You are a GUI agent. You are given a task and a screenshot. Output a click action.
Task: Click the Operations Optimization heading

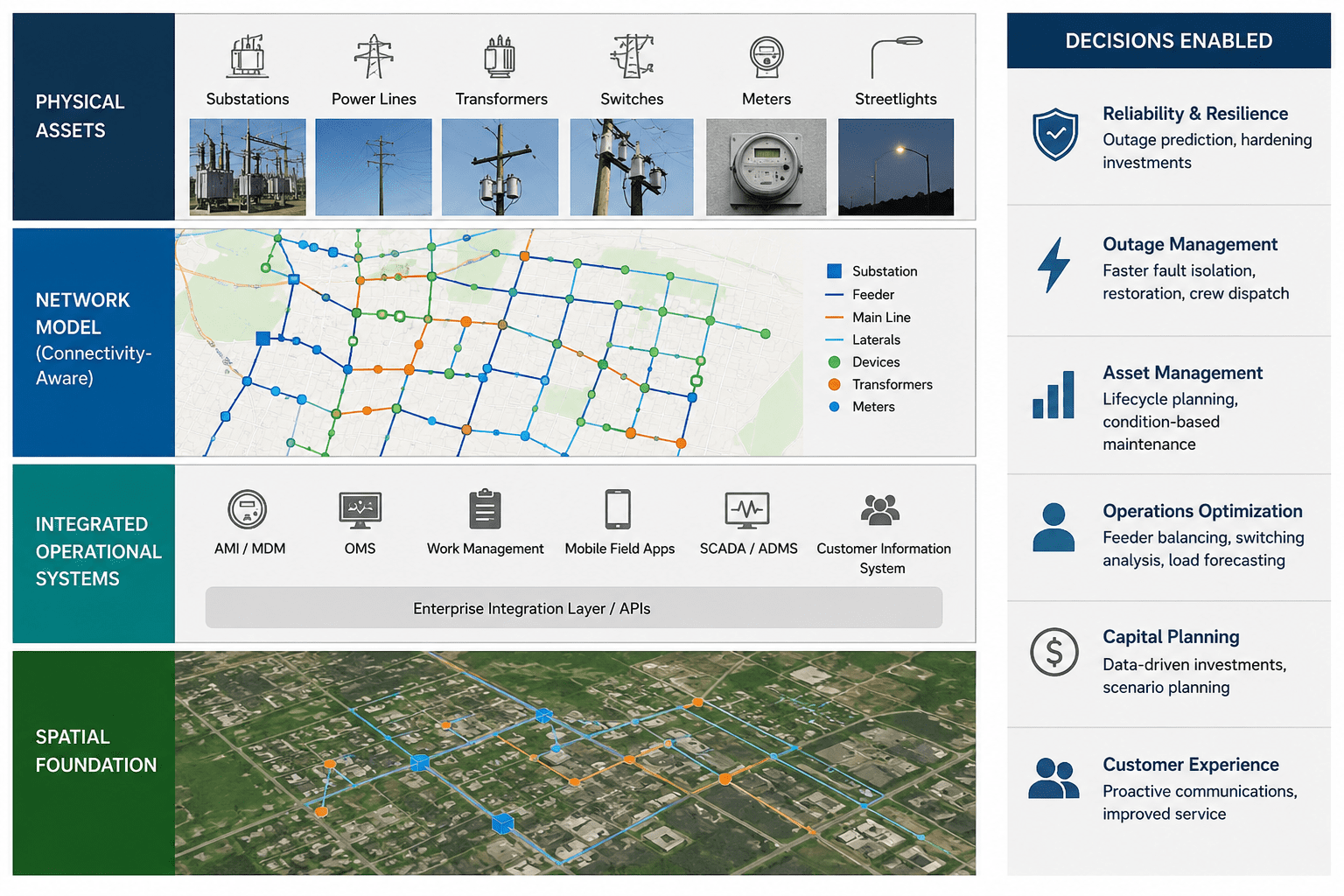click(1203, 511)
